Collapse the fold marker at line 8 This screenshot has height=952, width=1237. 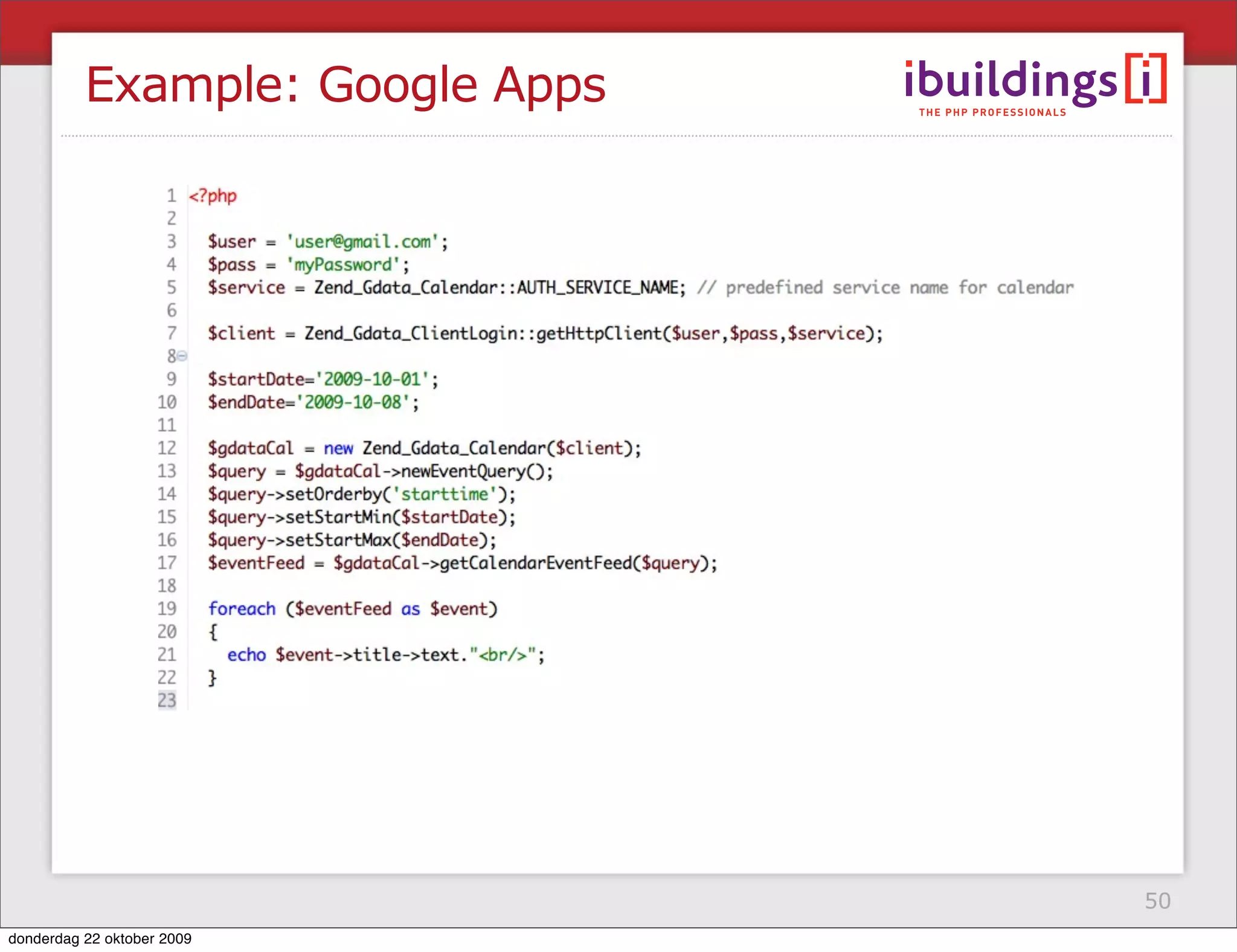point(182,356)
